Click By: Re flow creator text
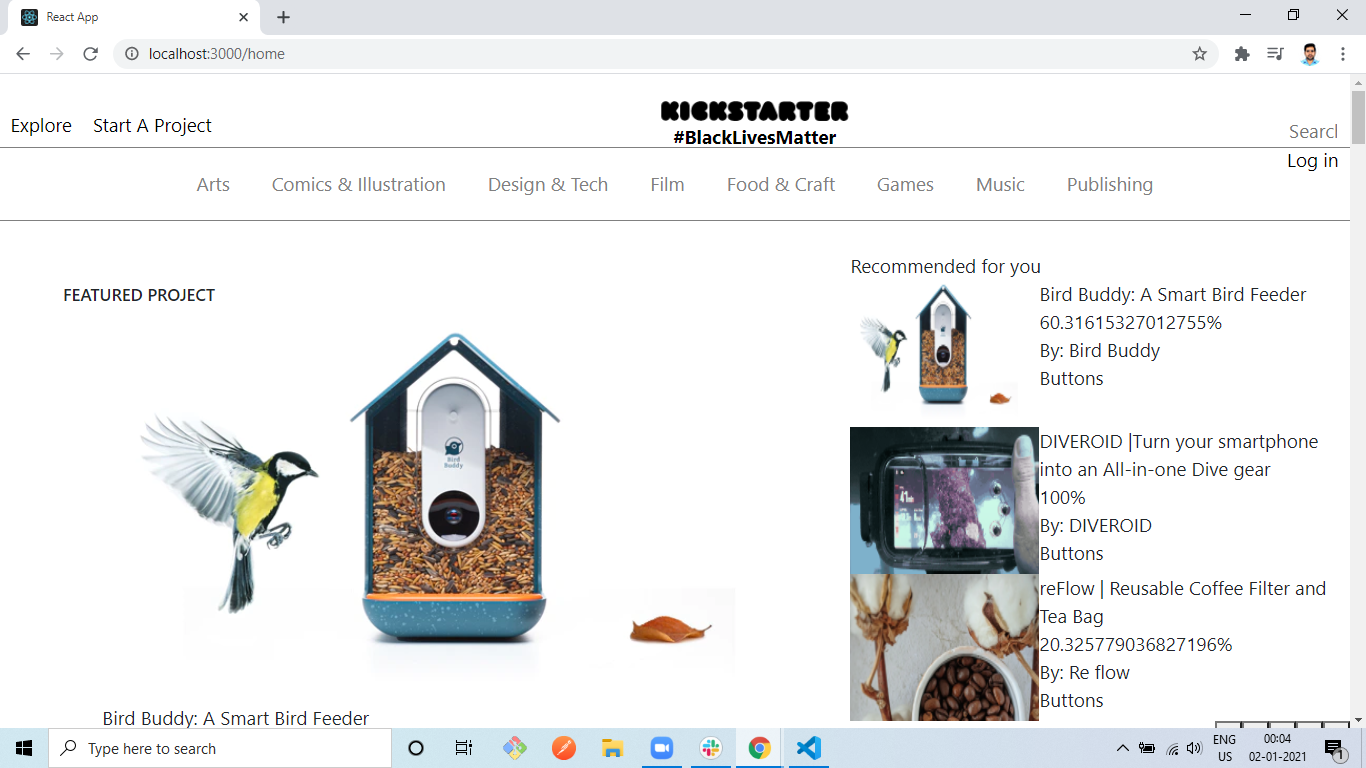 (x=1085, y=673)
